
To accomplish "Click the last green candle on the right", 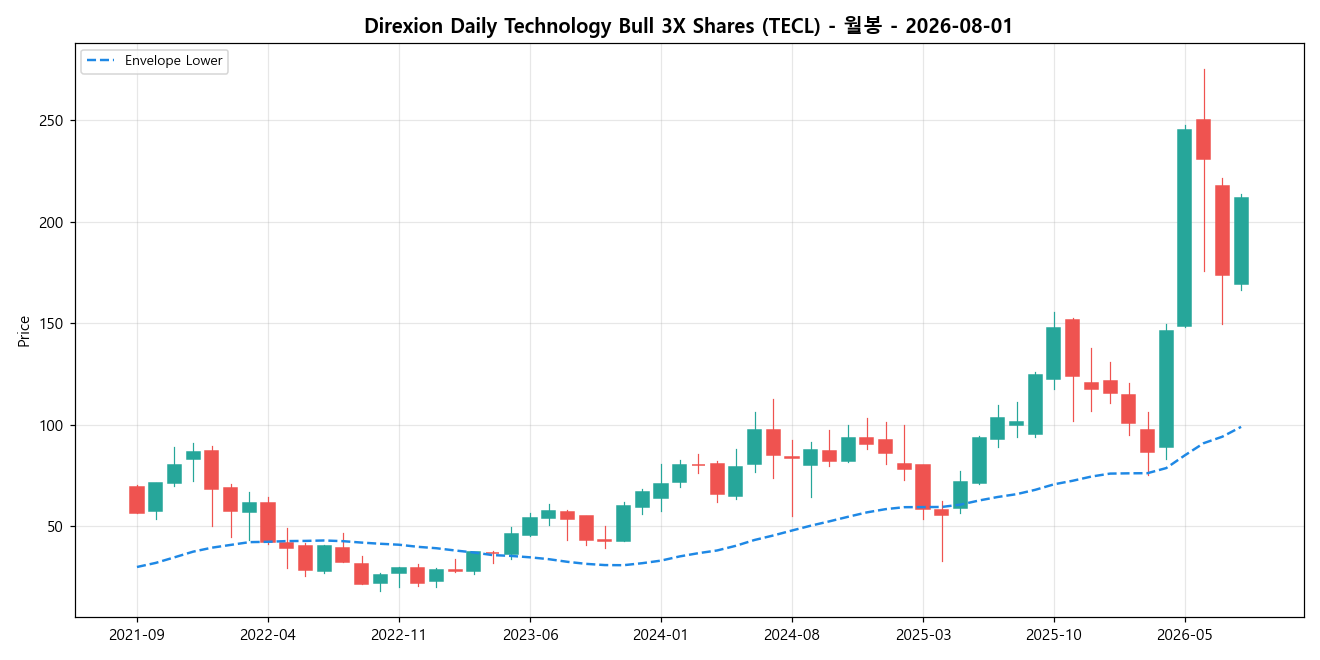I will click(1241, 241).
